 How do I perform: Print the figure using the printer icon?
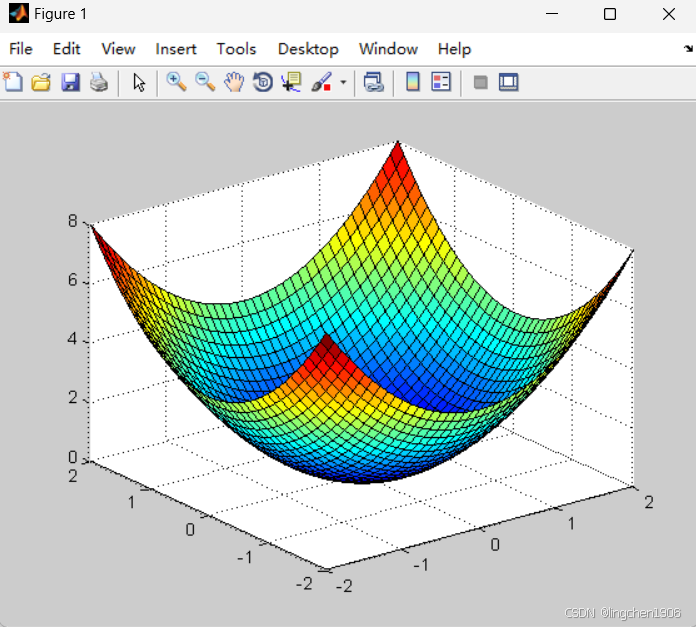(99, 83)
